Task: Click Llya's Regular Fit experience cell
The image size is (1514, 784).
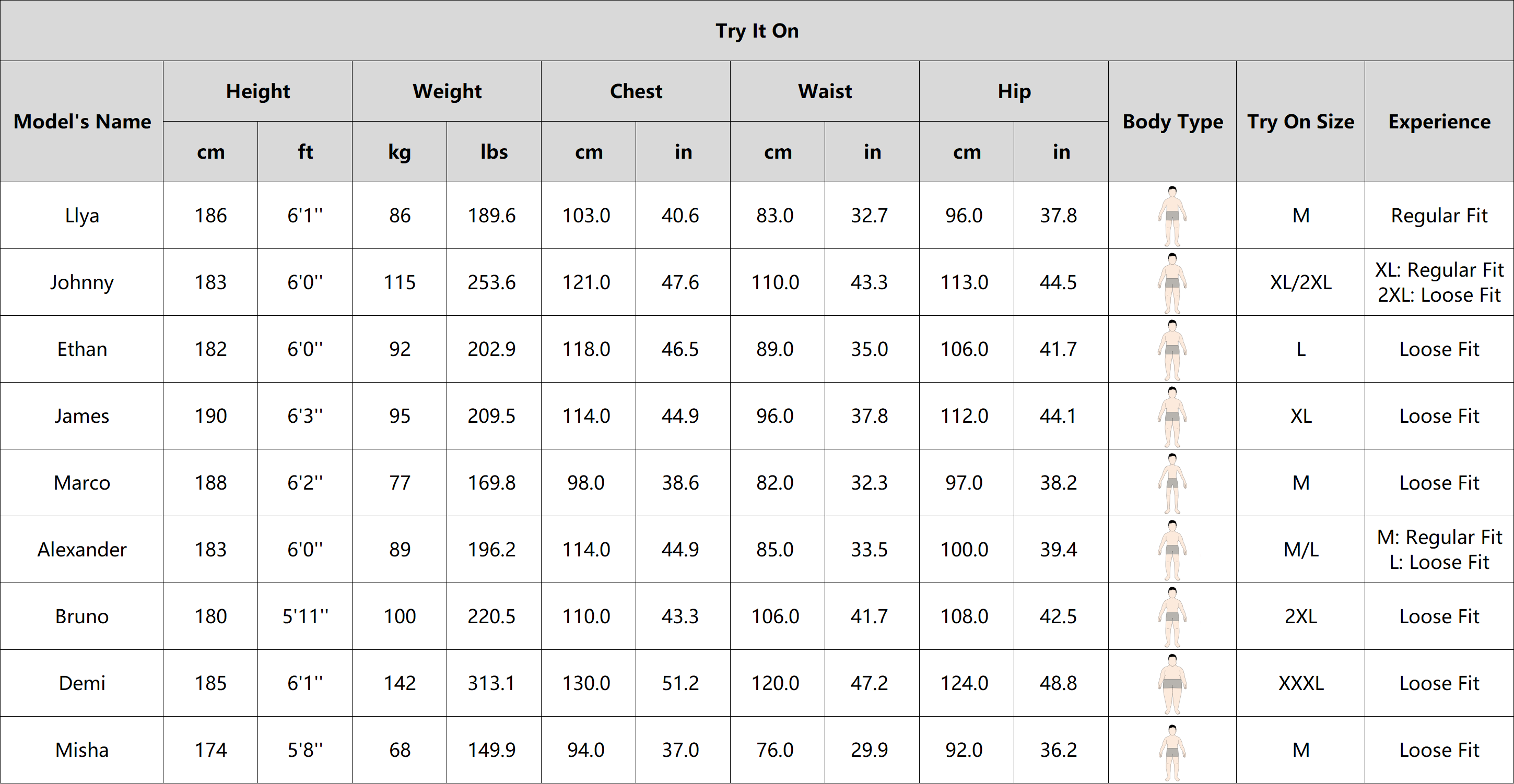Action: point(1439,216)
